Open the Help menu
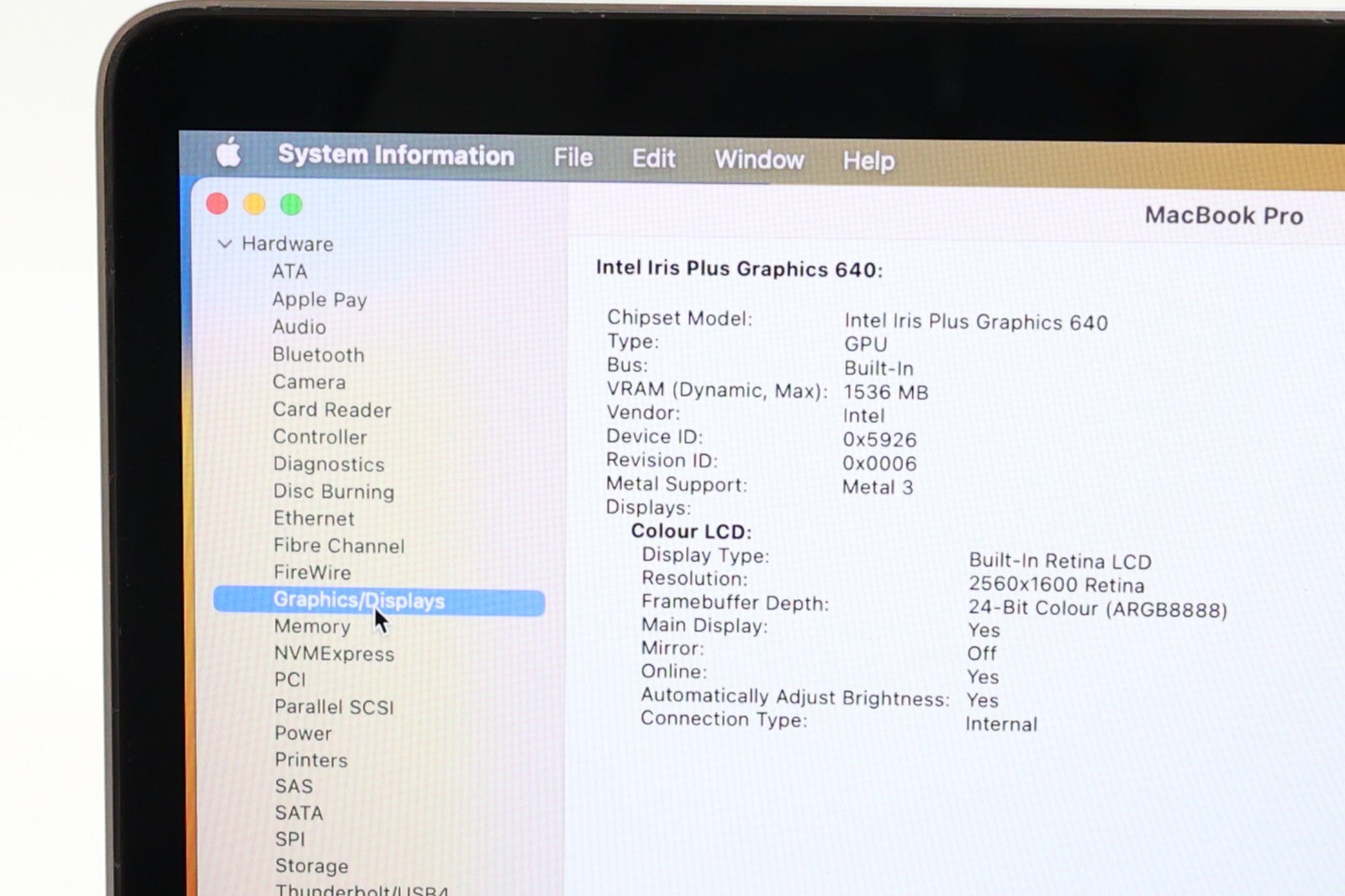 pos(868,161)
